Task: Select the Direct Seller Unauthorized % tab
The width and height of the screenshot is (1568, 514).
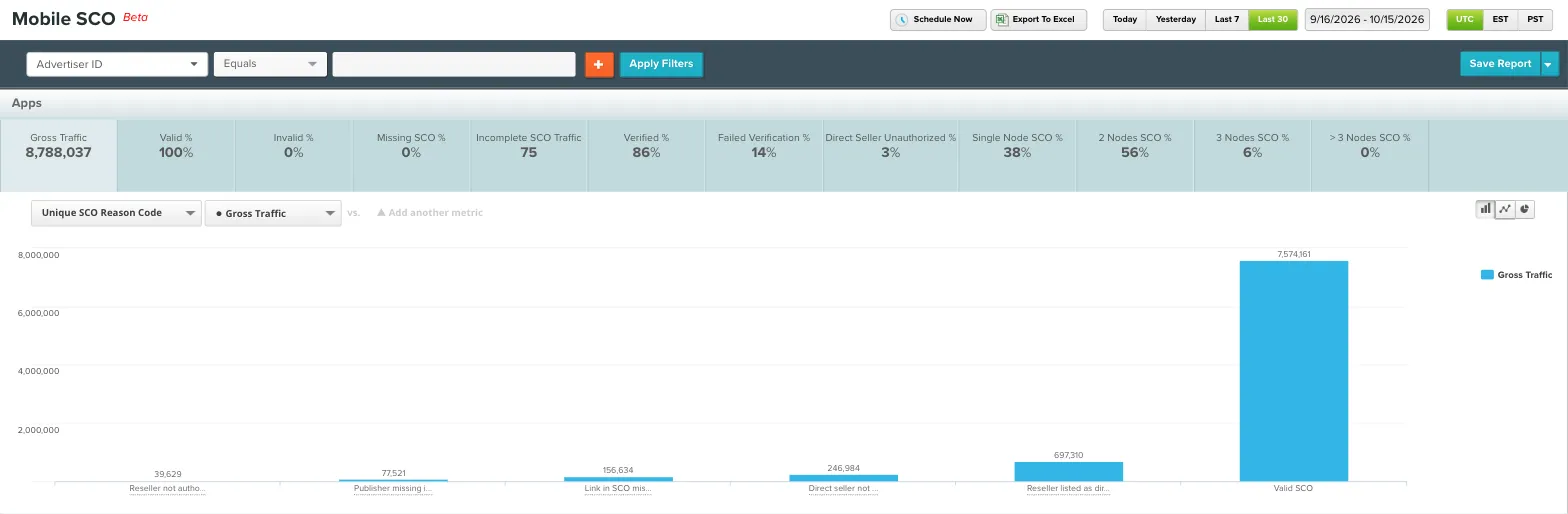Action: 890,155
